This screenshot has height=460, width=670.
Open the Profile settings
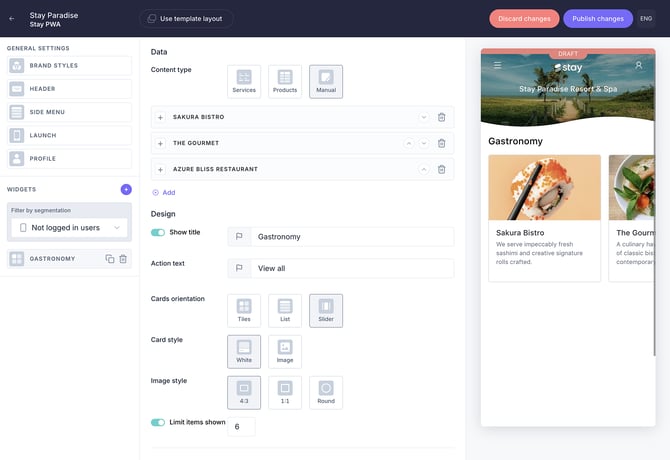(x=69, y=158)
